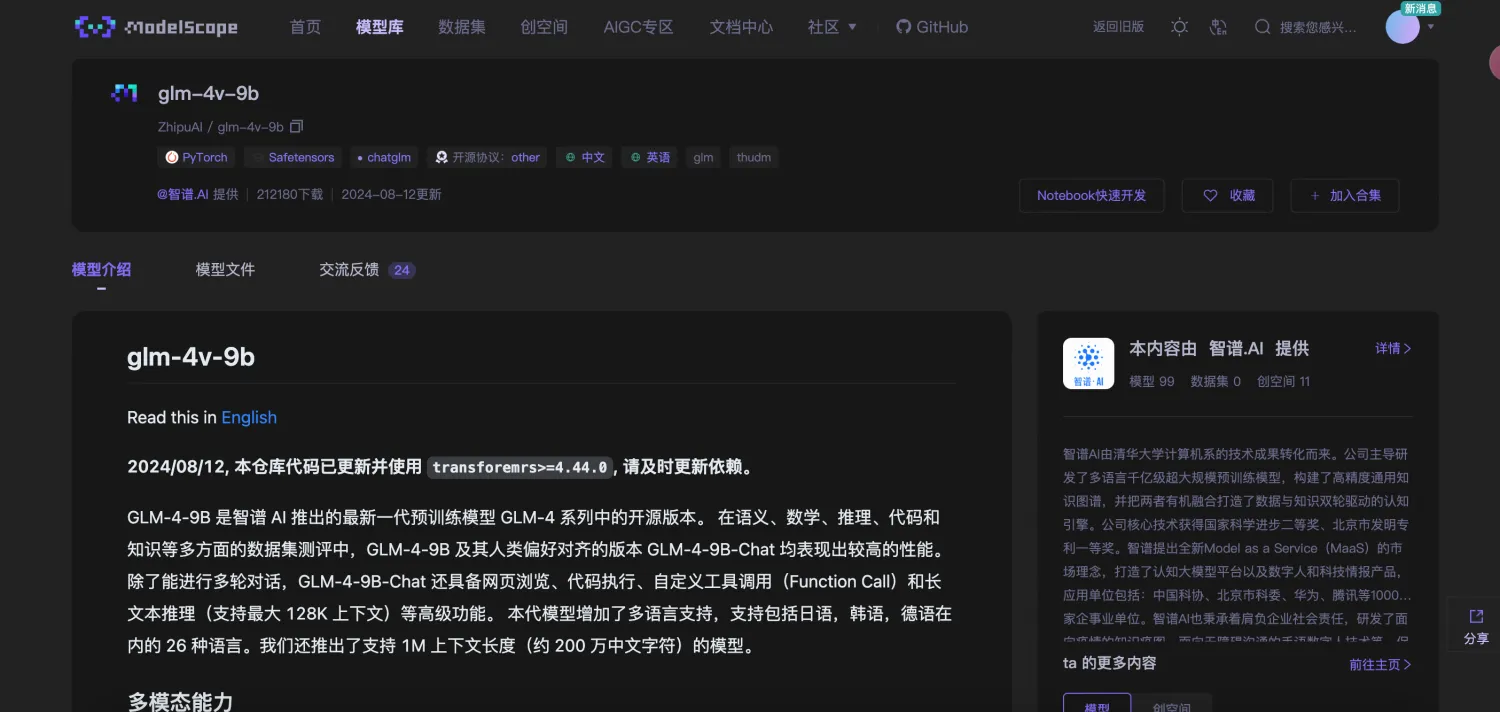Select the glm tag
This screenshot has width=1500, height=712.
coord(703,157)
